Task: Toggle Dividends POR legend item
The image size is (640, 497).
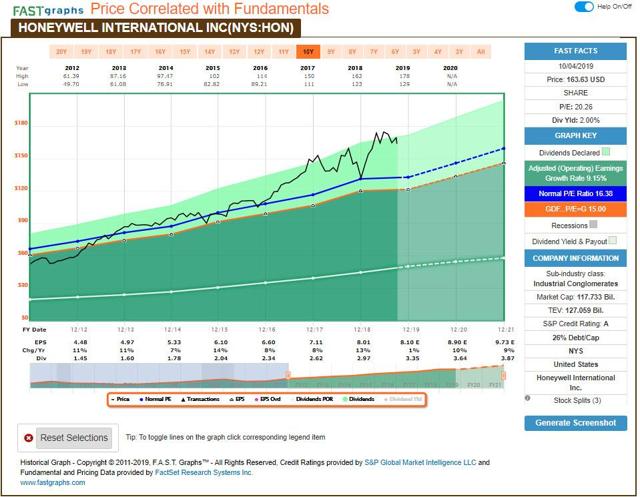Action: point(314,399)
